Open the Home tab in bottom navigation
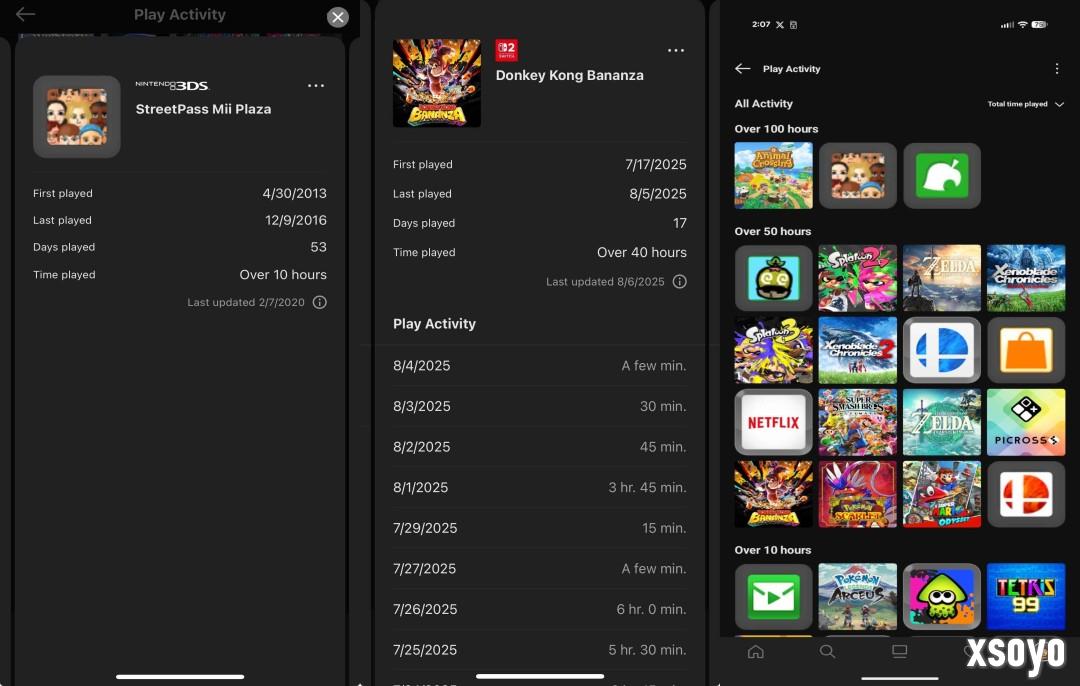This screenshot has height=686, width=1080. [756, 652]
